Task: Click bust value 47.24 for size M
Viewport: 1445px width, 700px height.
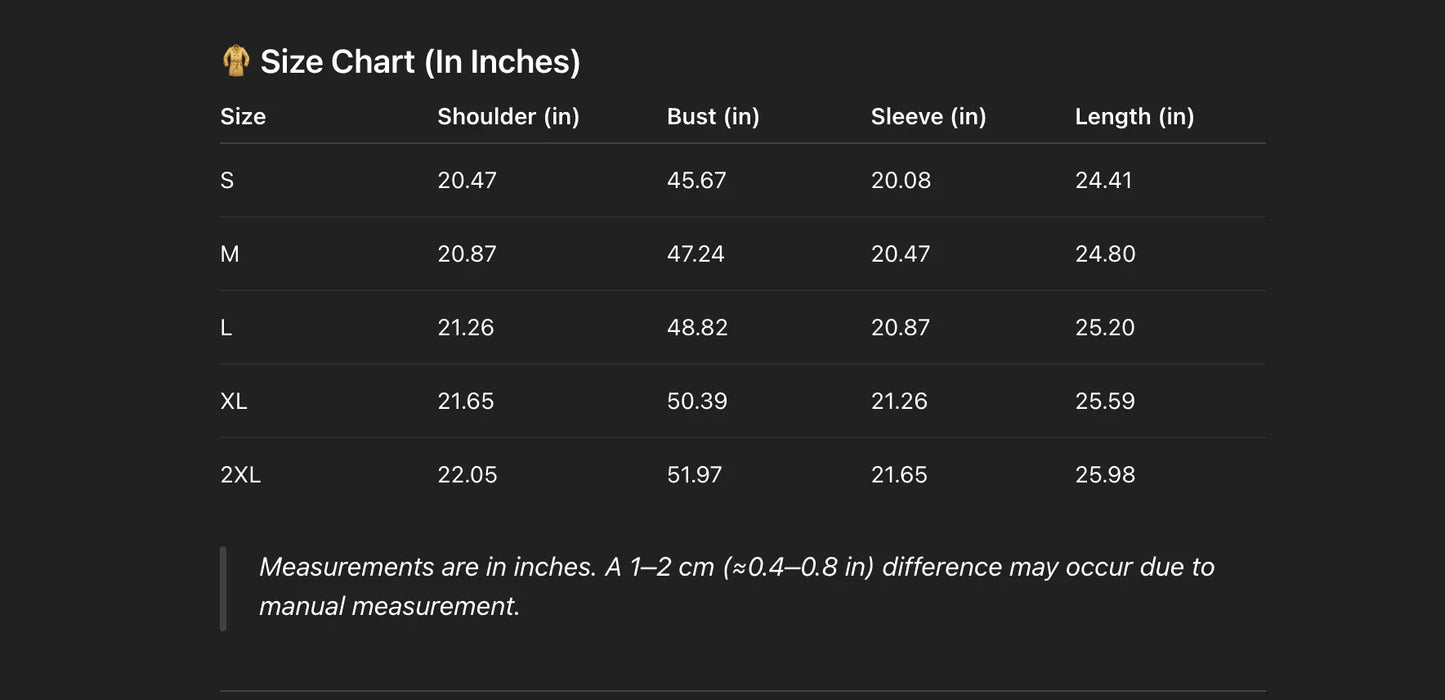Action: pyautogui.click(x=695, y=254)
